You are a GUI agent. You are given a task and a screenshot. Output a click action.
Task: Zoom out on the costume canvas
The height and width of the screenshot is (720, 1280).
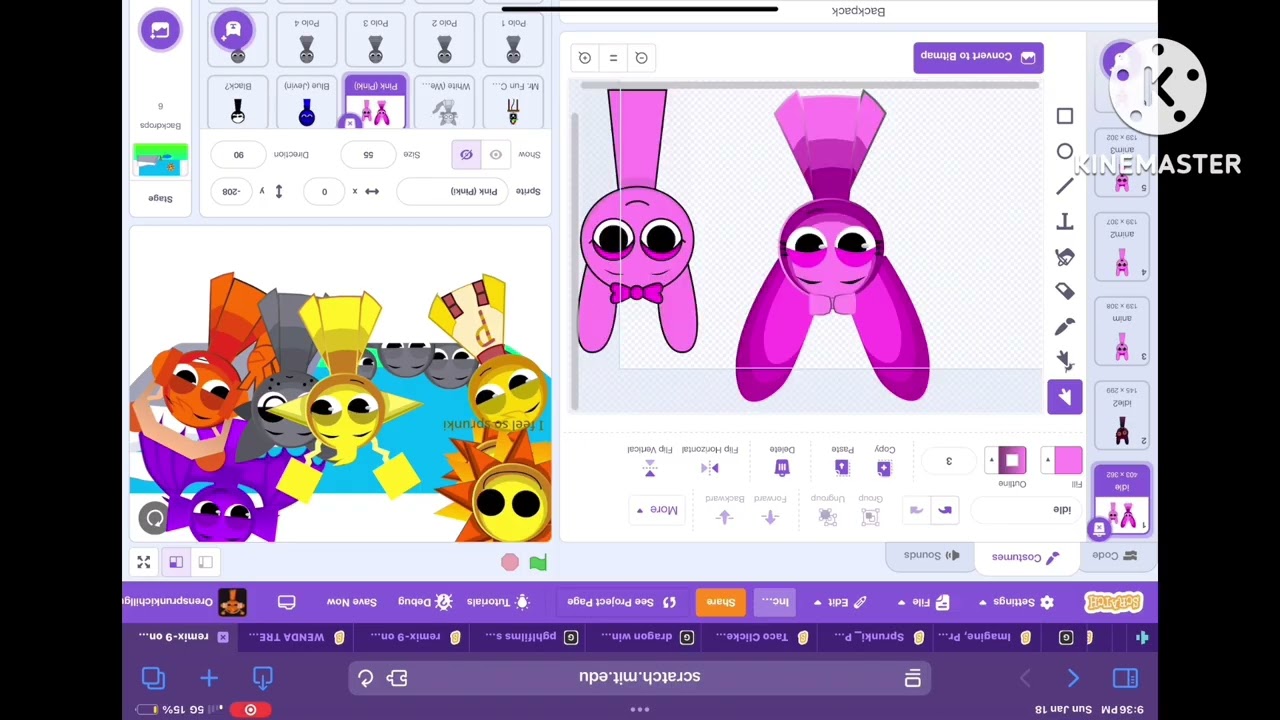[642, 58]
